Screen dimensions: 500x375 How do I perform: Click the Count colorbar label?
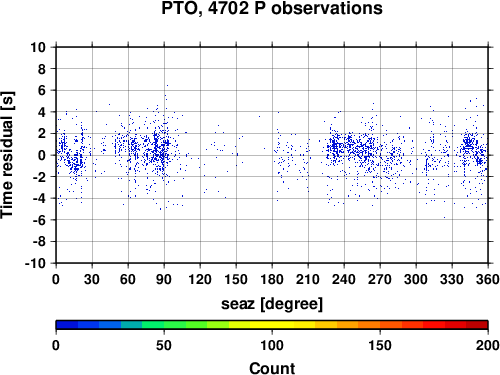(272, 368)
